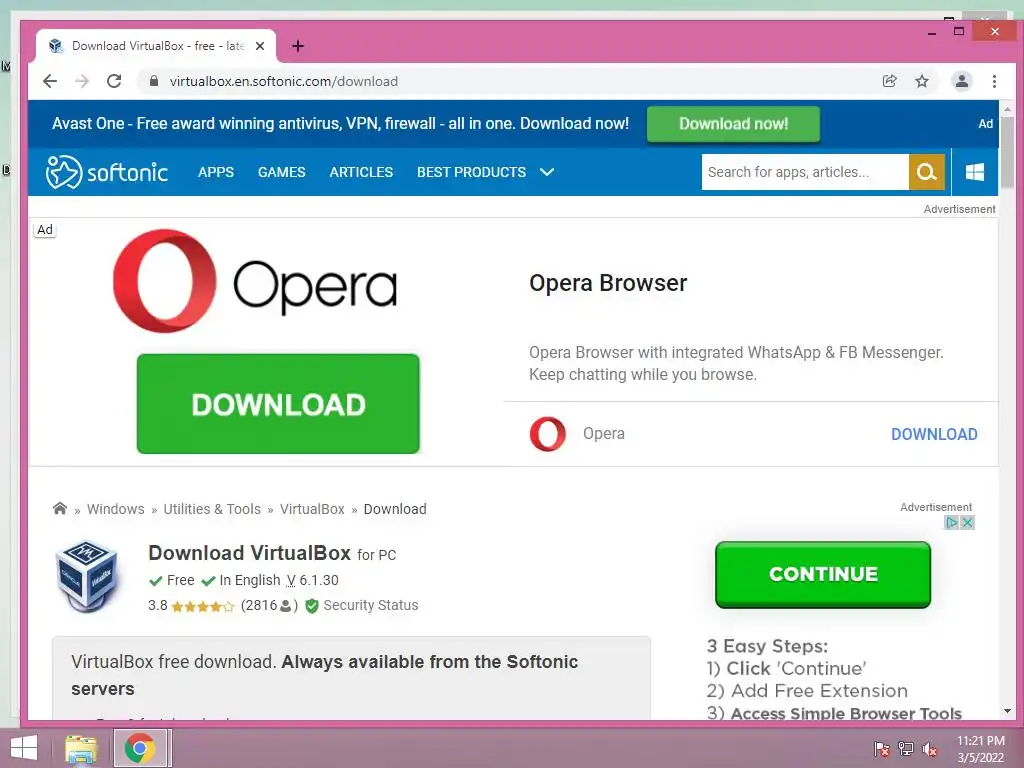Click the muted volume tray icon
The image size is (1024, 768).
pos(930,748)
